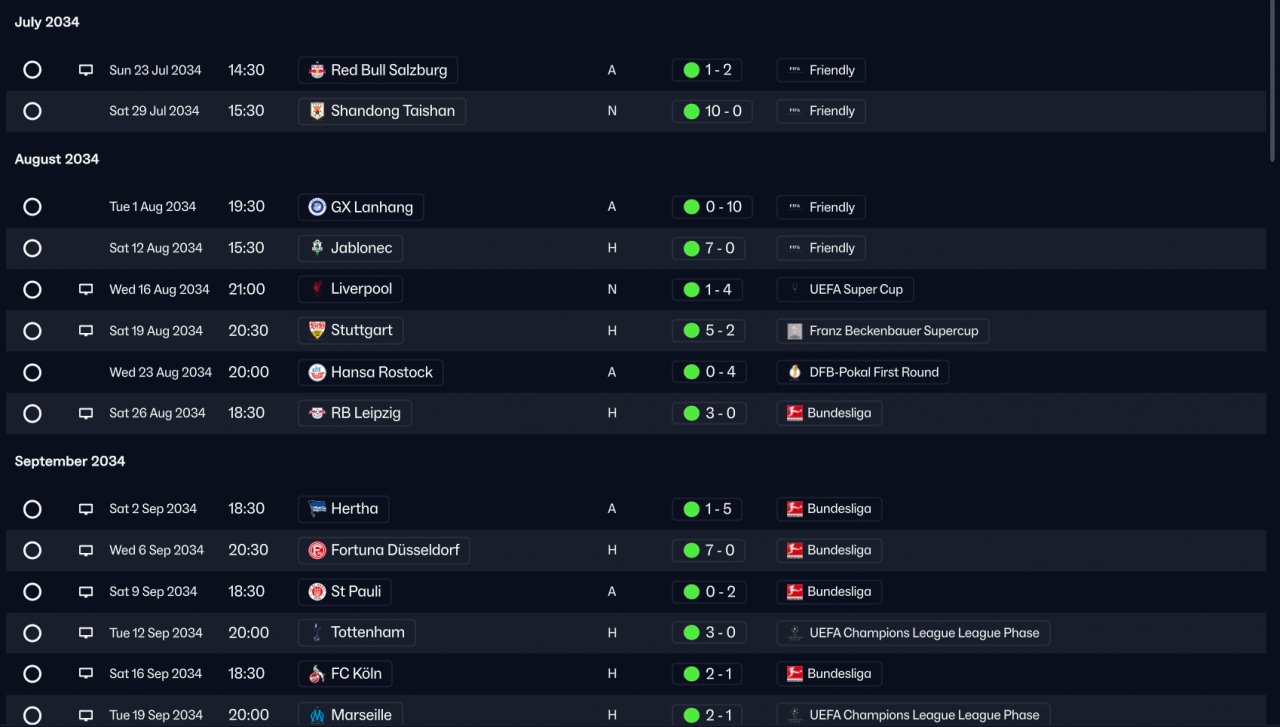Screen dimensions: 1280x727
Task: Click the green result dot for Jablonec match
Action: pos(691,248)
